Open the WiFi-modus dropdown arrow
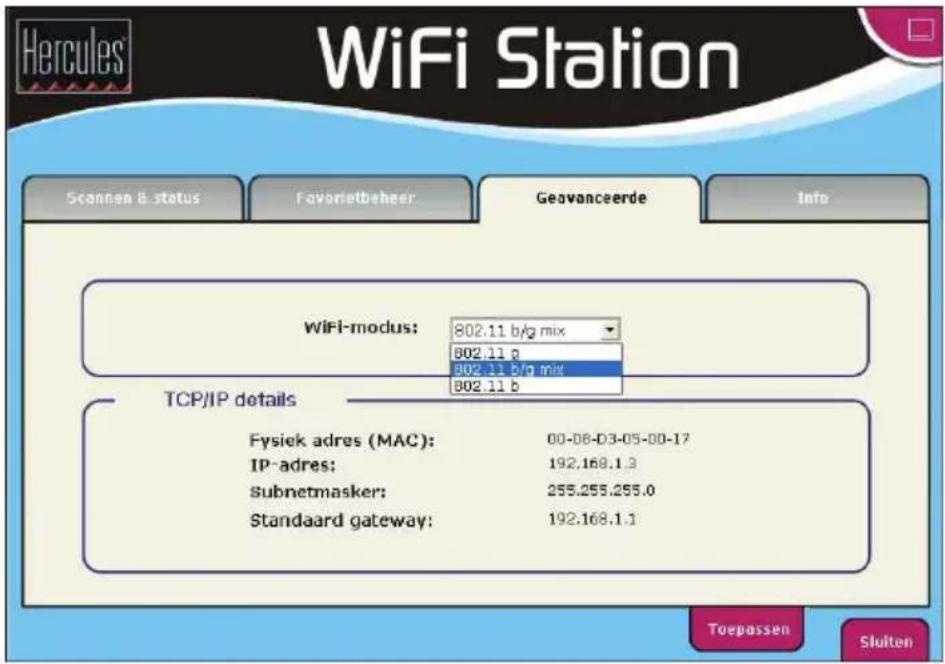 pos(610,330)
